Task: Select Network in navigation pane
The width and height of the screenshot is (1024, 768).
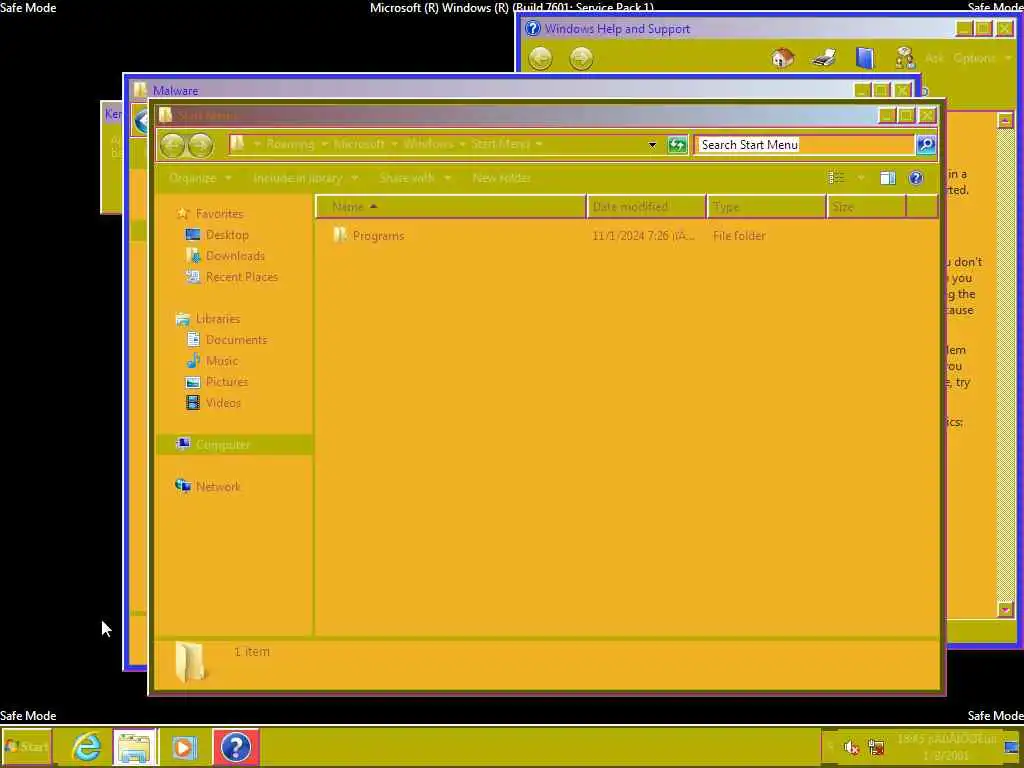Action: [217, 487]
